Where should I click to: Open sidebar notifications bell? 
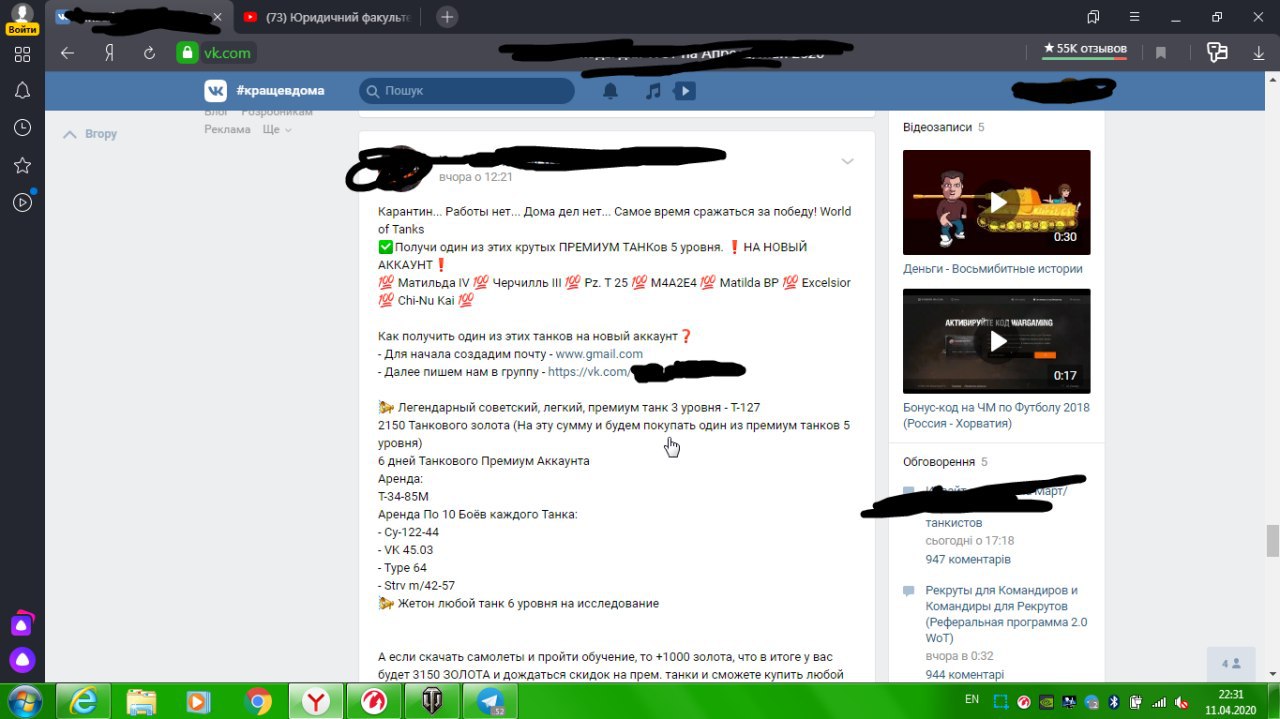pos(22,91)
